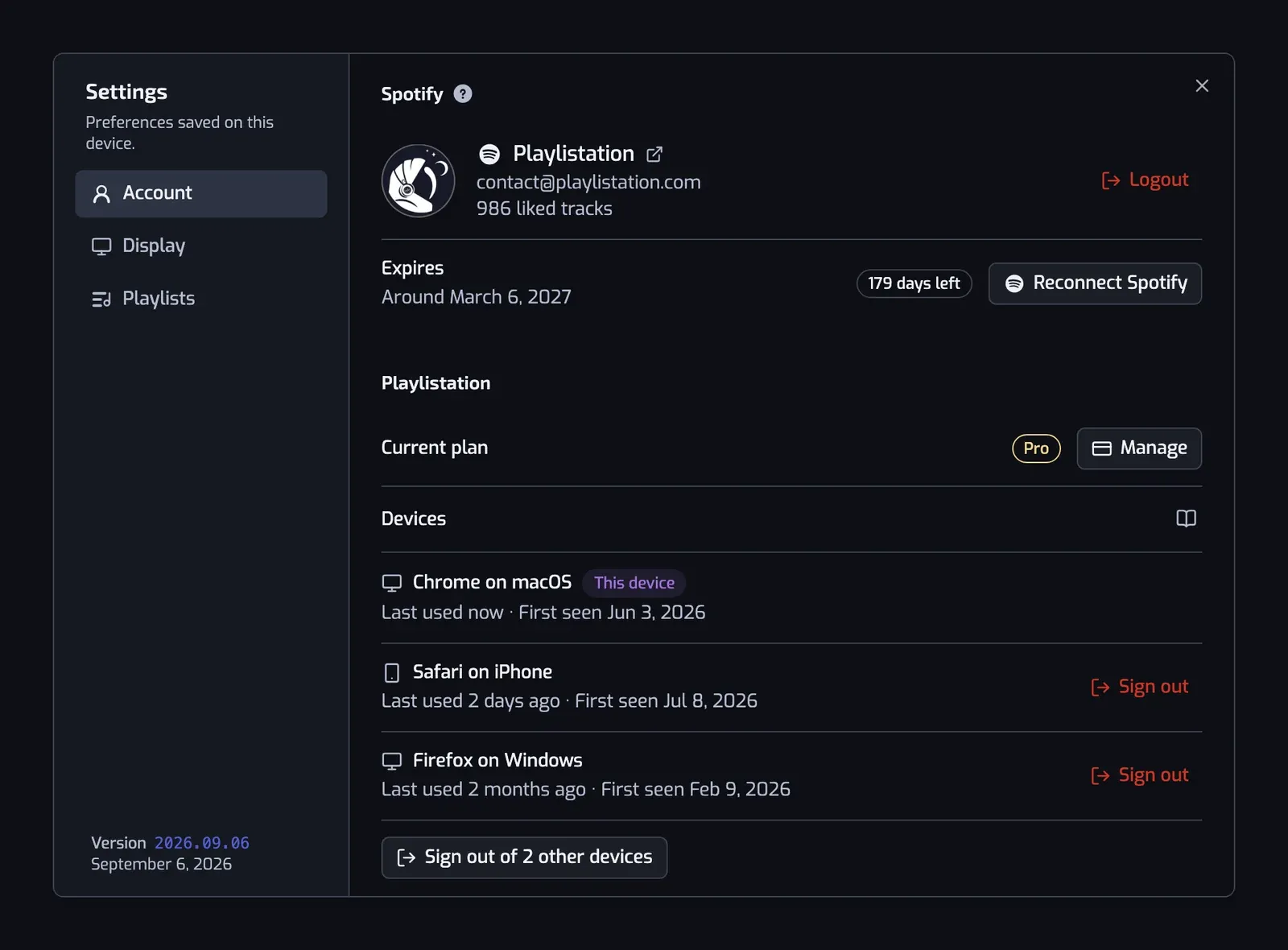The width and height of the screenshot is (1288, 950).
Task: Click the Safari on iPhone device name
Action: (x=482, y=671)
